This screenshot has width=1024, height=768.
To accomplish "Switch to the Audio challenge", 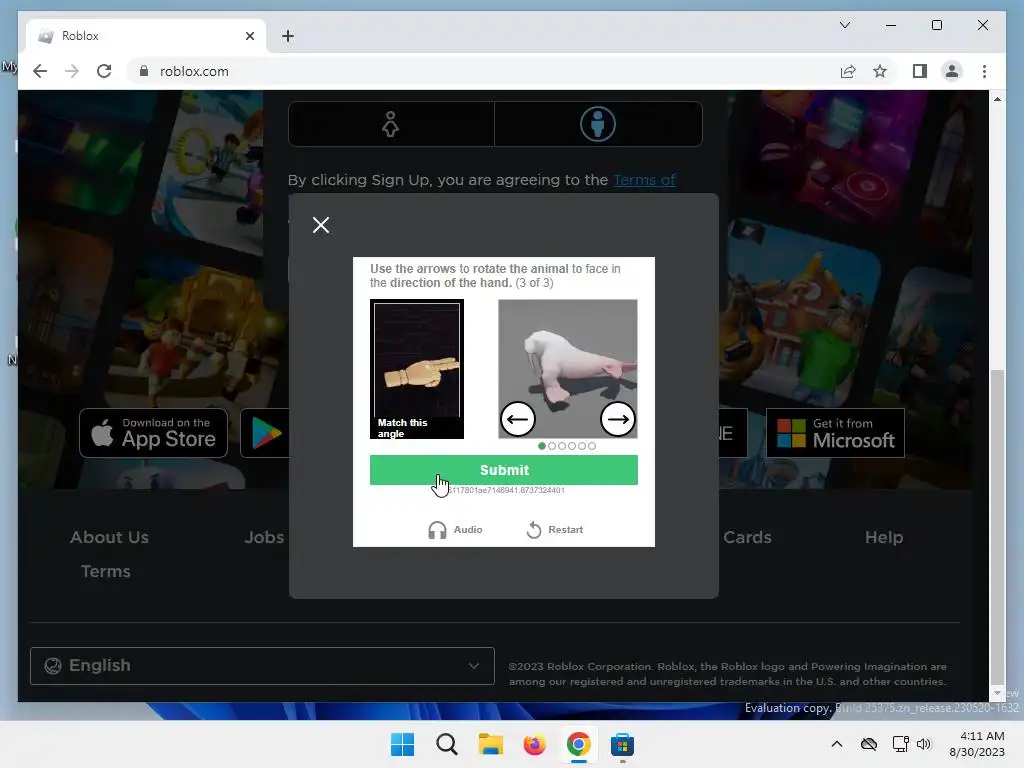I will (x=455, y=530).
